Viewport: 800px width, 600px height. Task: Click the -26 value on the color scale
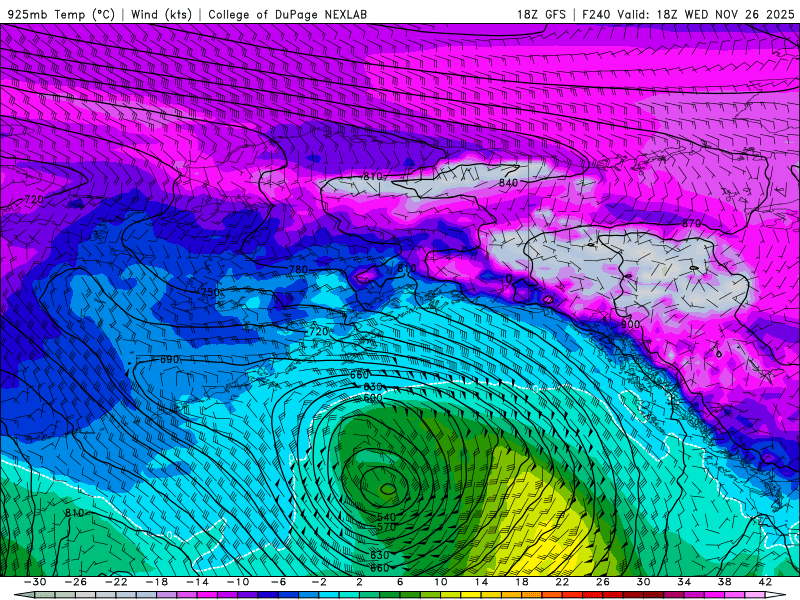pos(76,582)
